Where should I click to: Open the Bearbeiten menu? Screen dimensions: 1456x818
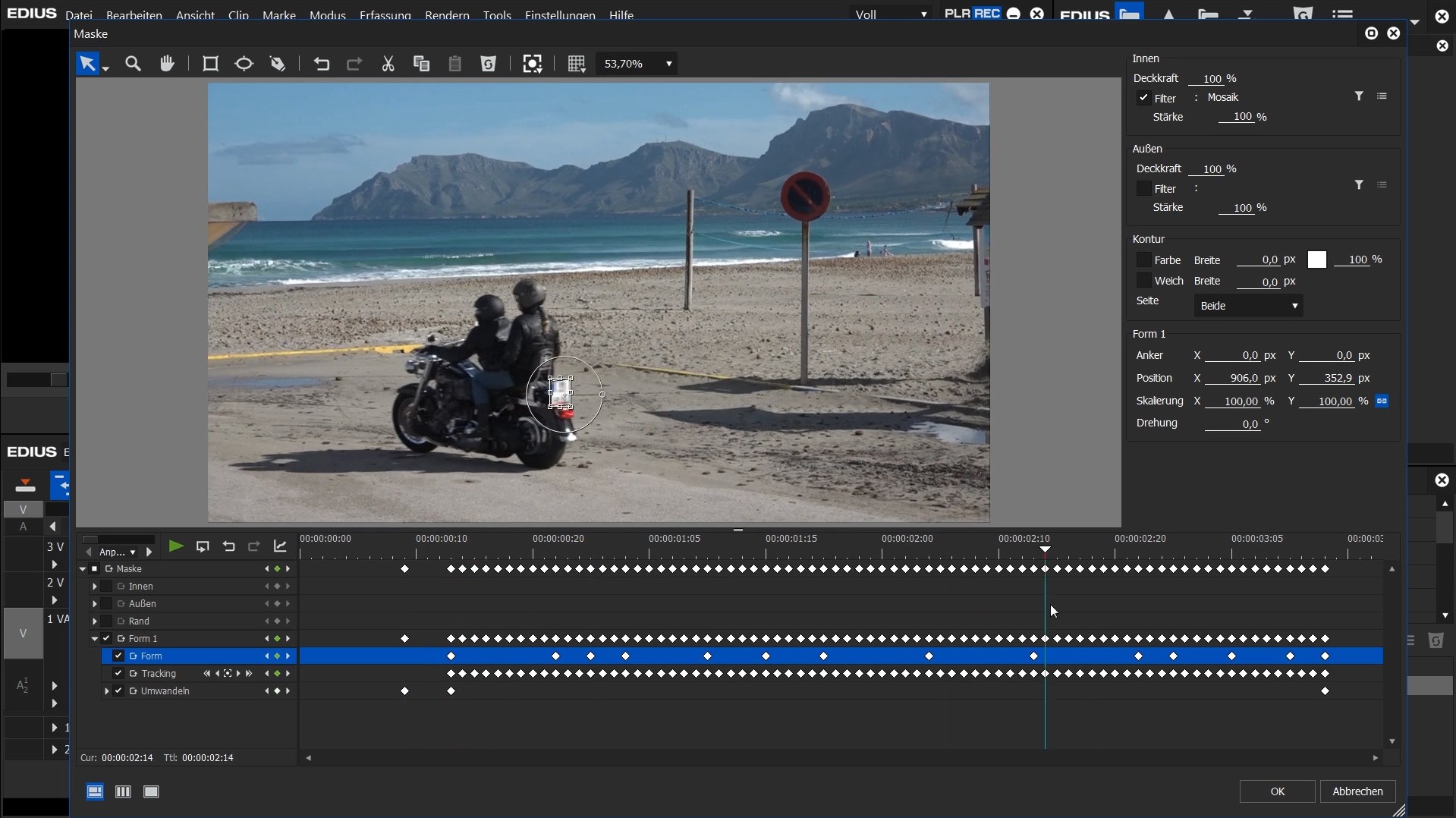point(134,15)
